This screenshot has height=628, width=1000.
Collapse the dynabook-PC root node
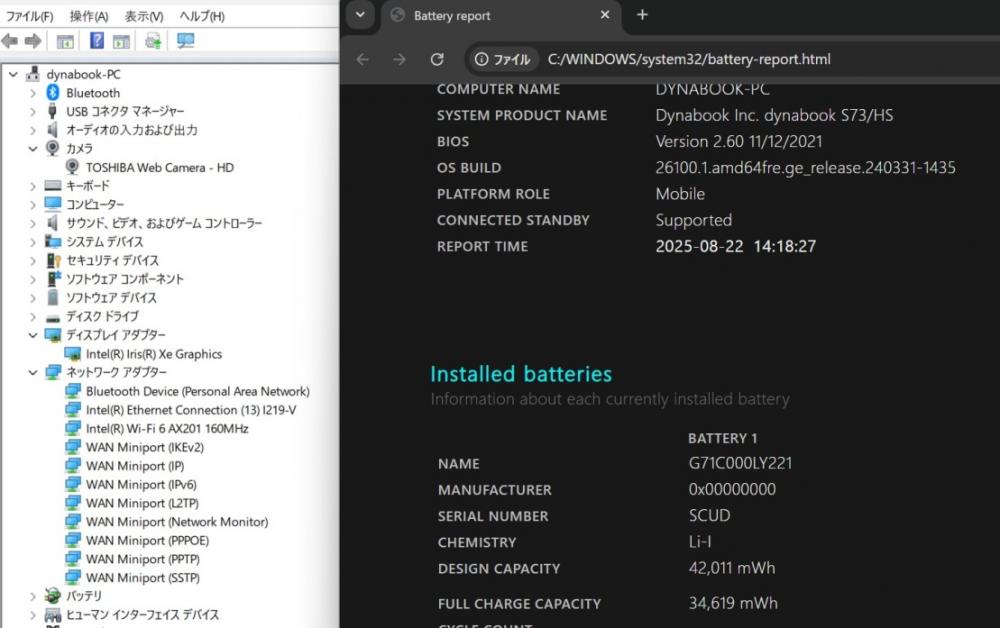tap(13, 75)
